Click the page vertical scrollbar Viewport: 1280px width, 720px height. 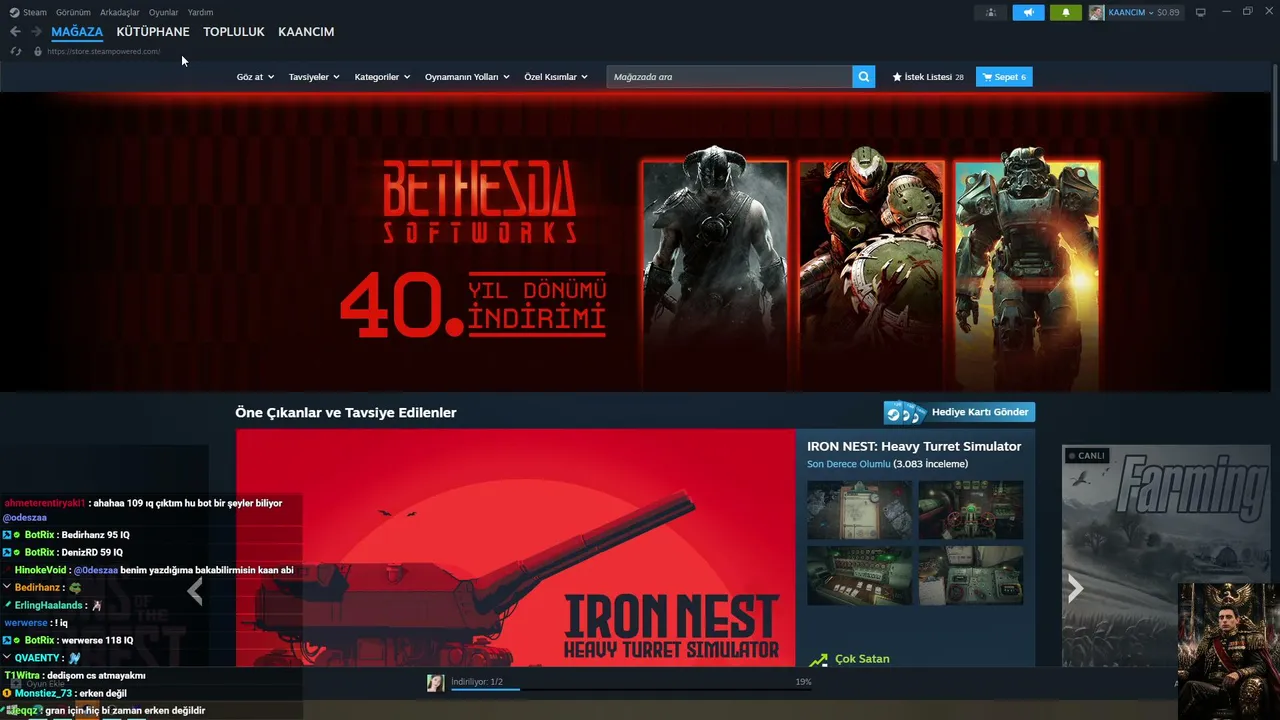coord(1275,113)
